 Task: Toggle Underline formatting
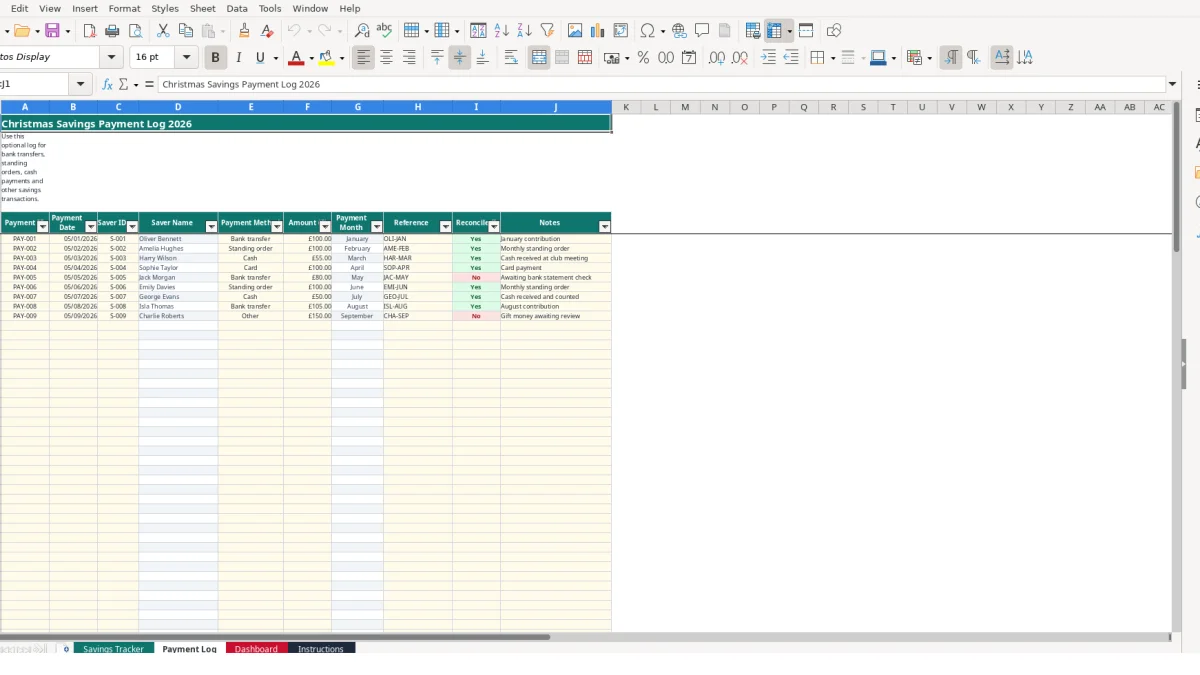coord(261,58)
